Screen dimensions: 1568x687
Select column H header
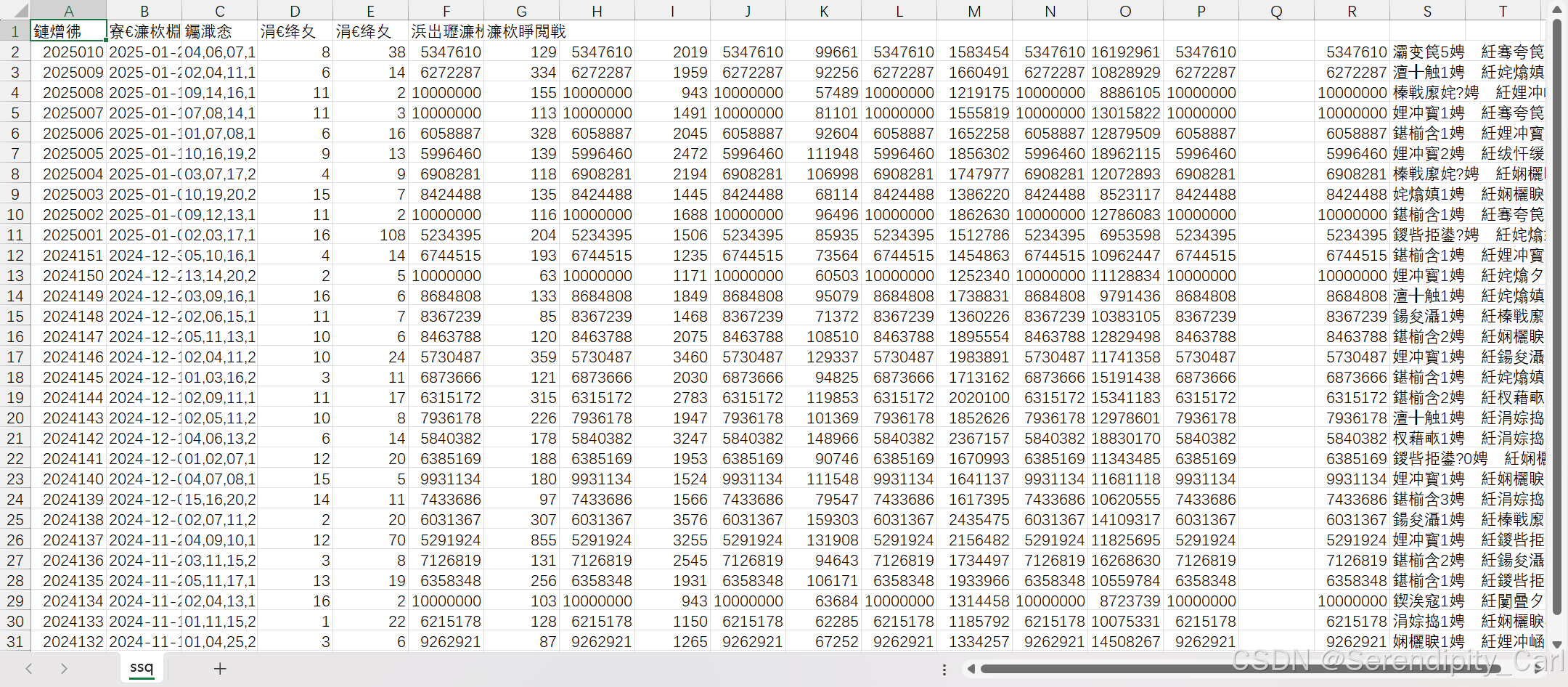tap(597, 11)
